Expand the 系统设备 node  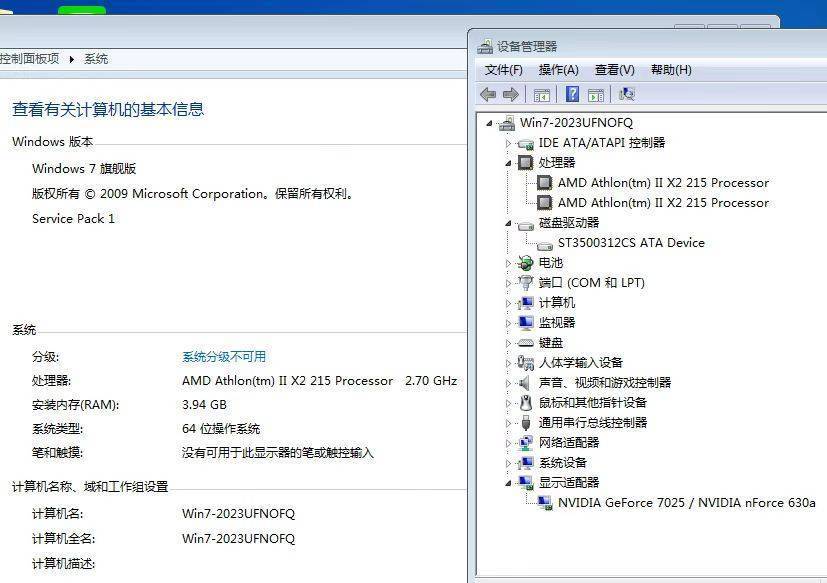508,463
